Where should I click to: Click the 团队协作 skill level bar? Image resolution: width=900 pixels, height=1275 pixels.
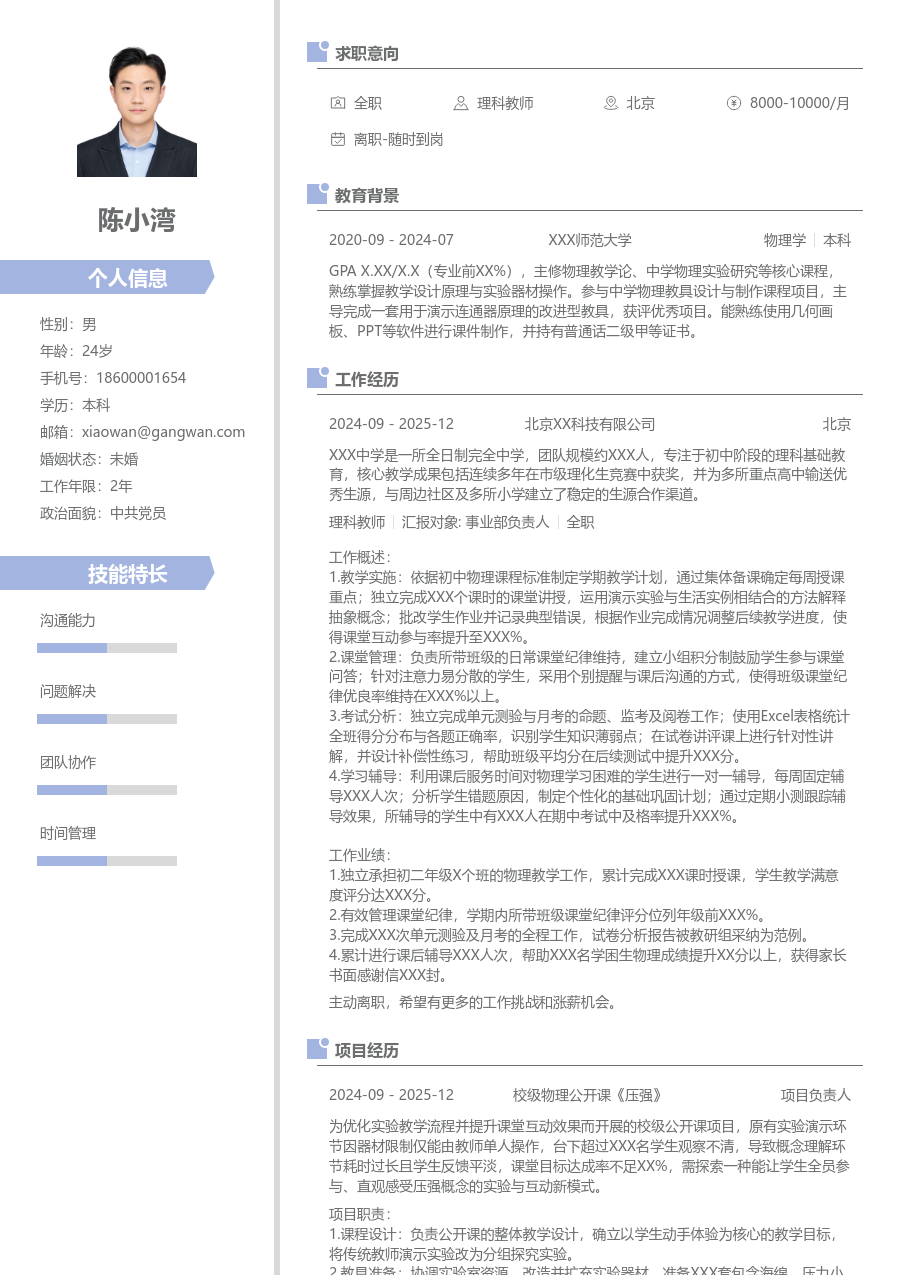point(107,790)
